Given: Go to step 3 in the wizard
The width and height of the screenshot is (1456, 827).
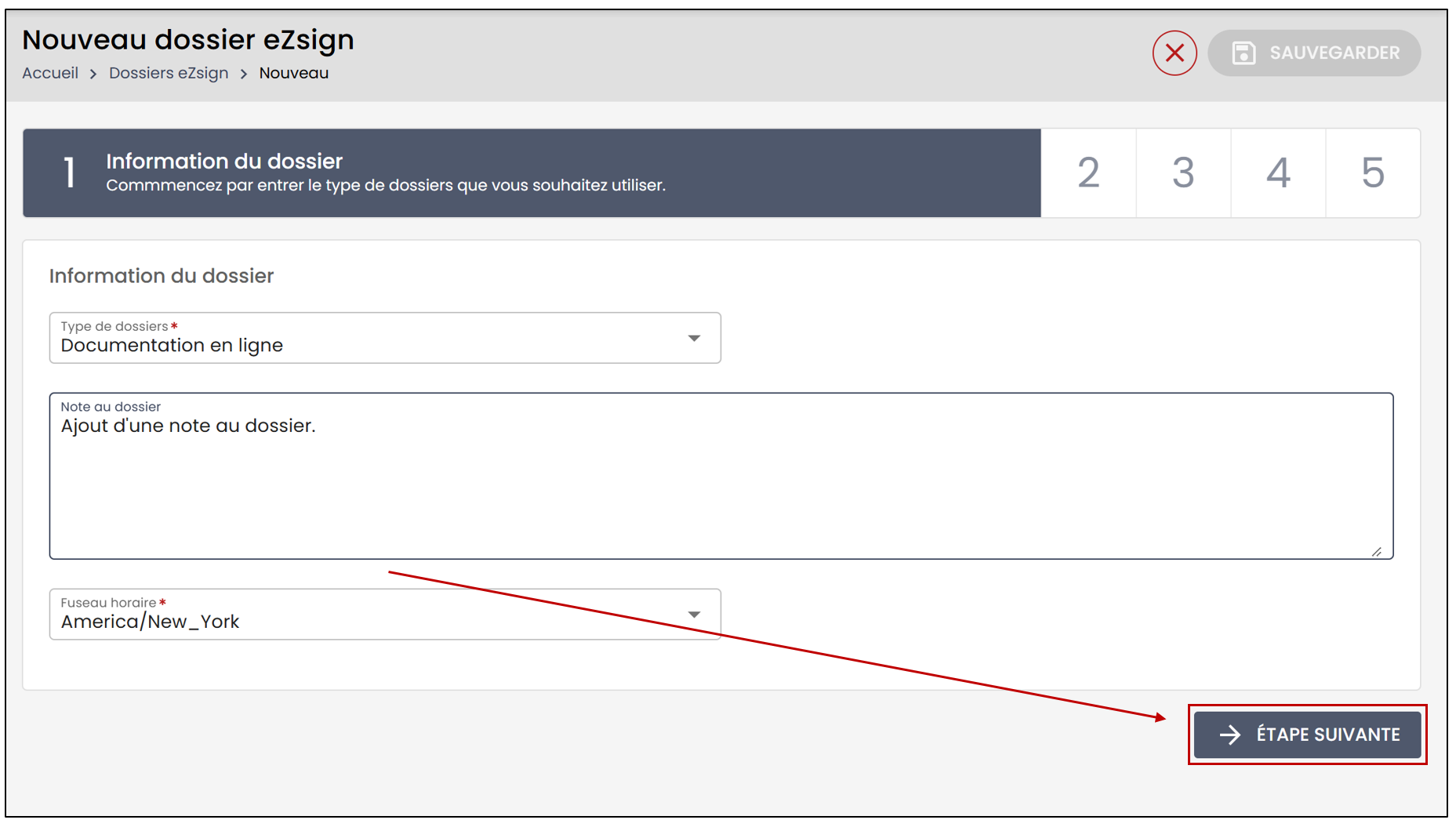Looking at the screenshot, I should (x=1183, y=173).
